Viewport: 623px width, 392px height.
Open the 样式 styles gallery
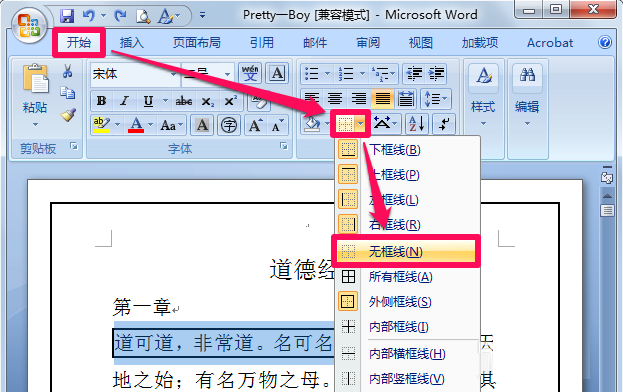483,95
